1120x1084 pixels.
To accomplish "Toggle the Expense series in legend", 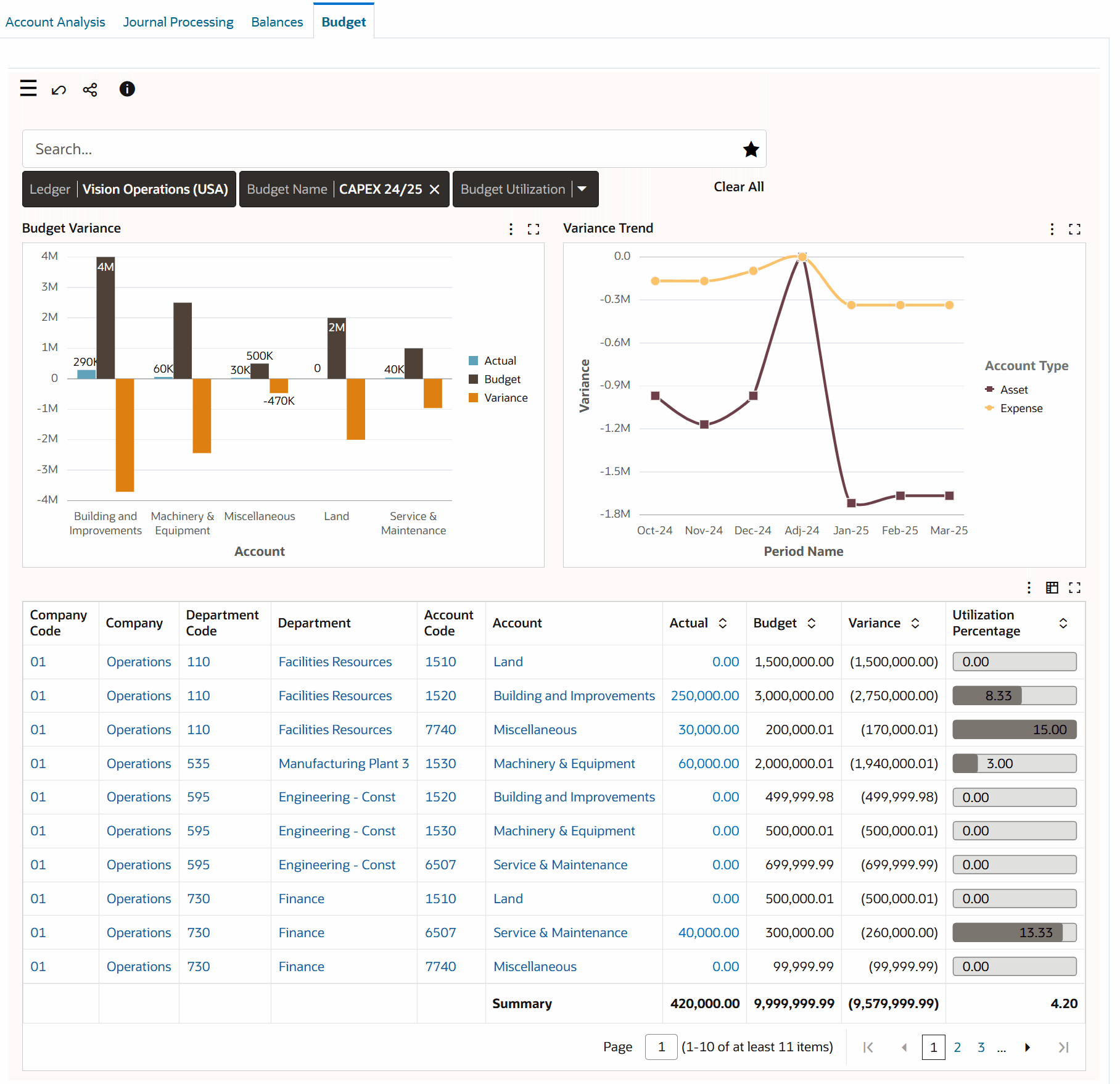I will (1014, 408).
